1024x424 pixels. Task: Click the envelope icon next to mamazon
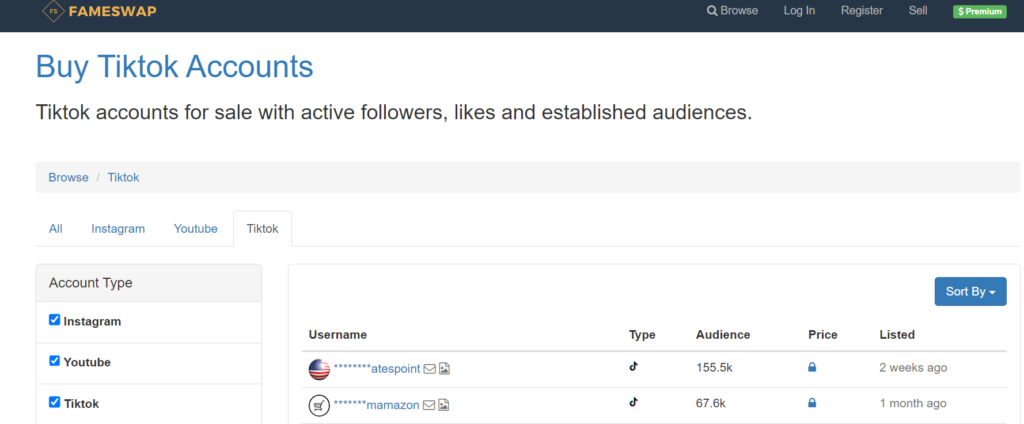[428, 405]
